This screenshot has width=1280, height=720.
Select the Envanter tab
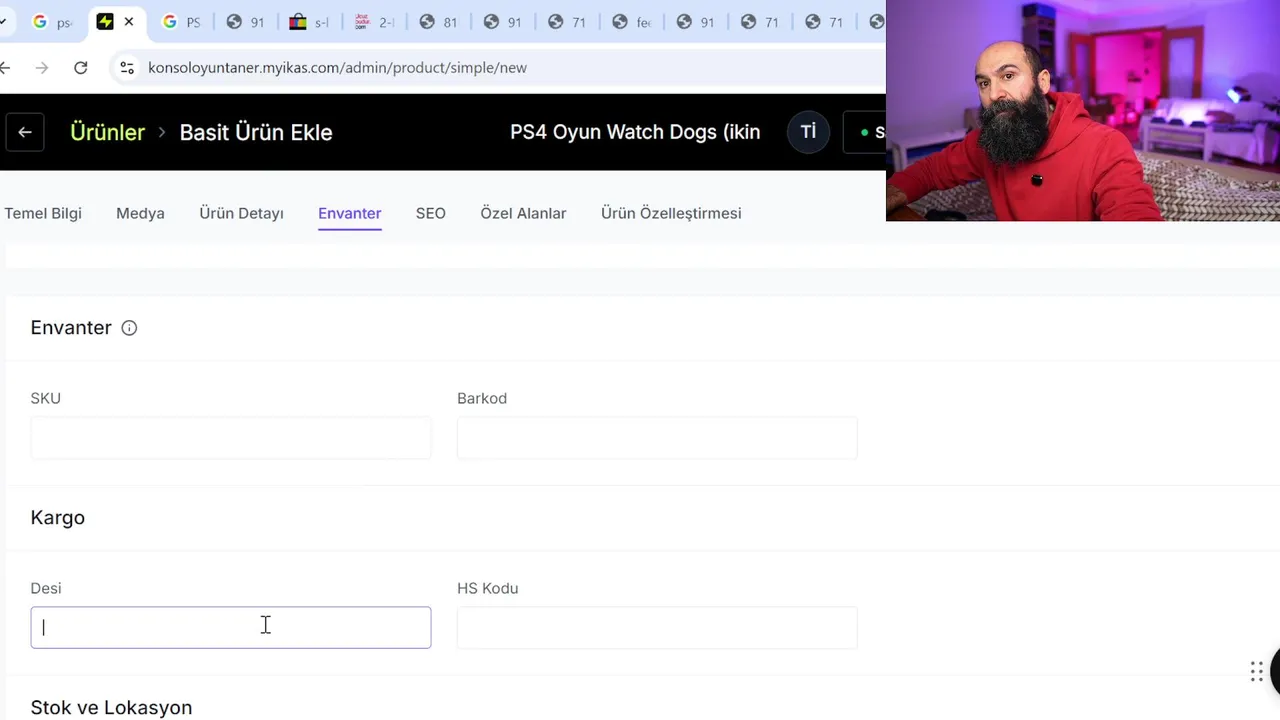(x=349, y=213)
